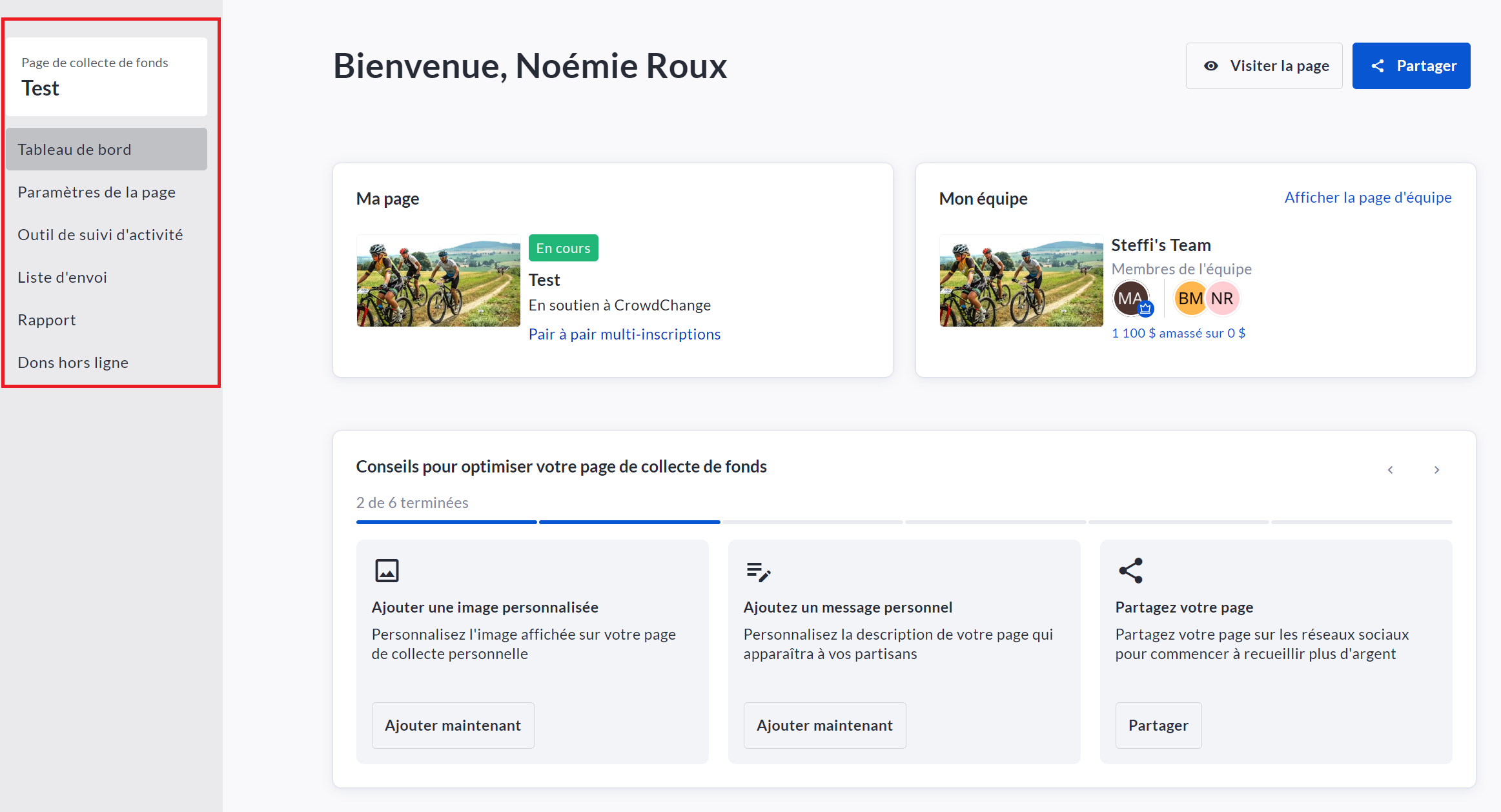Open Liste d'envoi in sidebar
1501x812 pixels.
click(x=62, y=278)
